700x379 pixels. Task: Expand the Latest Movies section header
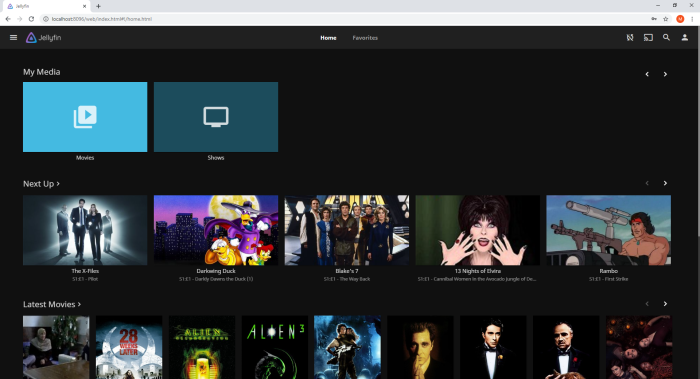(52, 304)
